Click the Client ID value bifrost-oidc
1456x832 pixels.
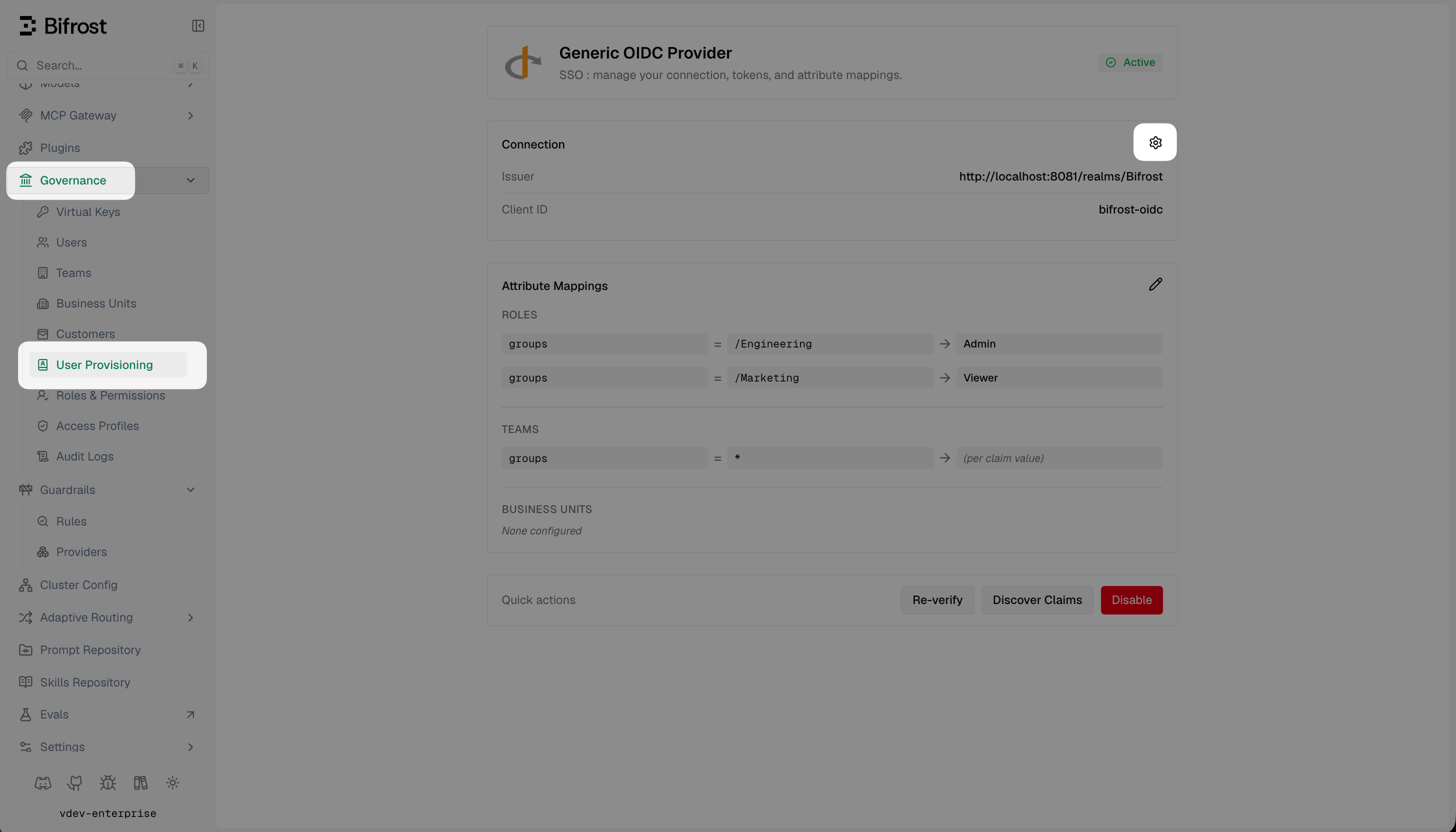coord(1130,209)
